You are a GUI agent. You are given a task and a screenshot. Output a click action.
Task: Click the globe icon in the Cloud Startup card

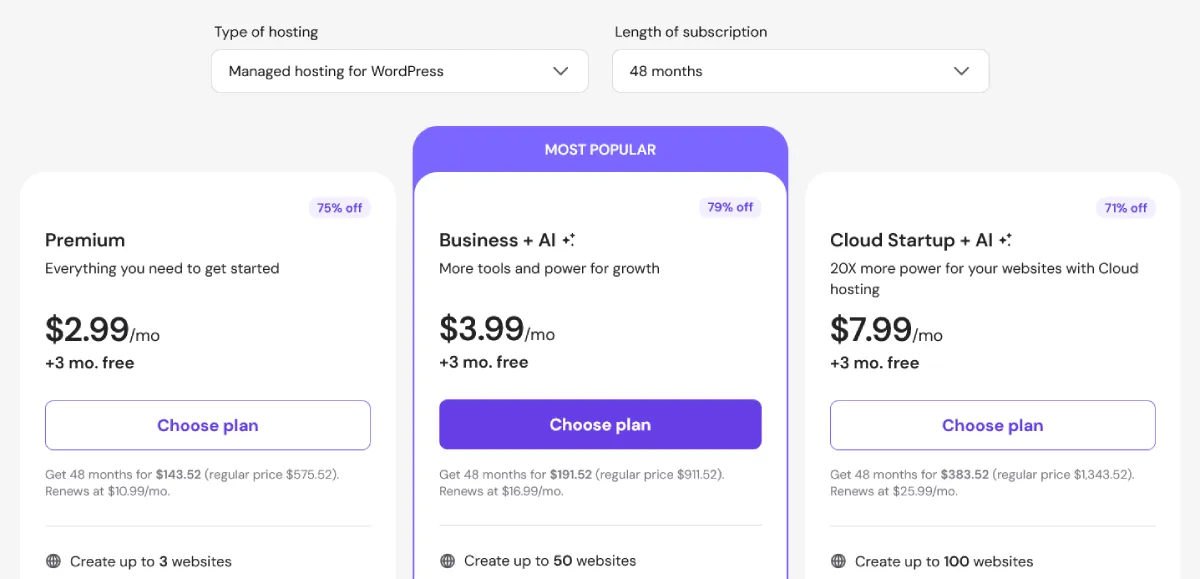click(x=837, y=562)
